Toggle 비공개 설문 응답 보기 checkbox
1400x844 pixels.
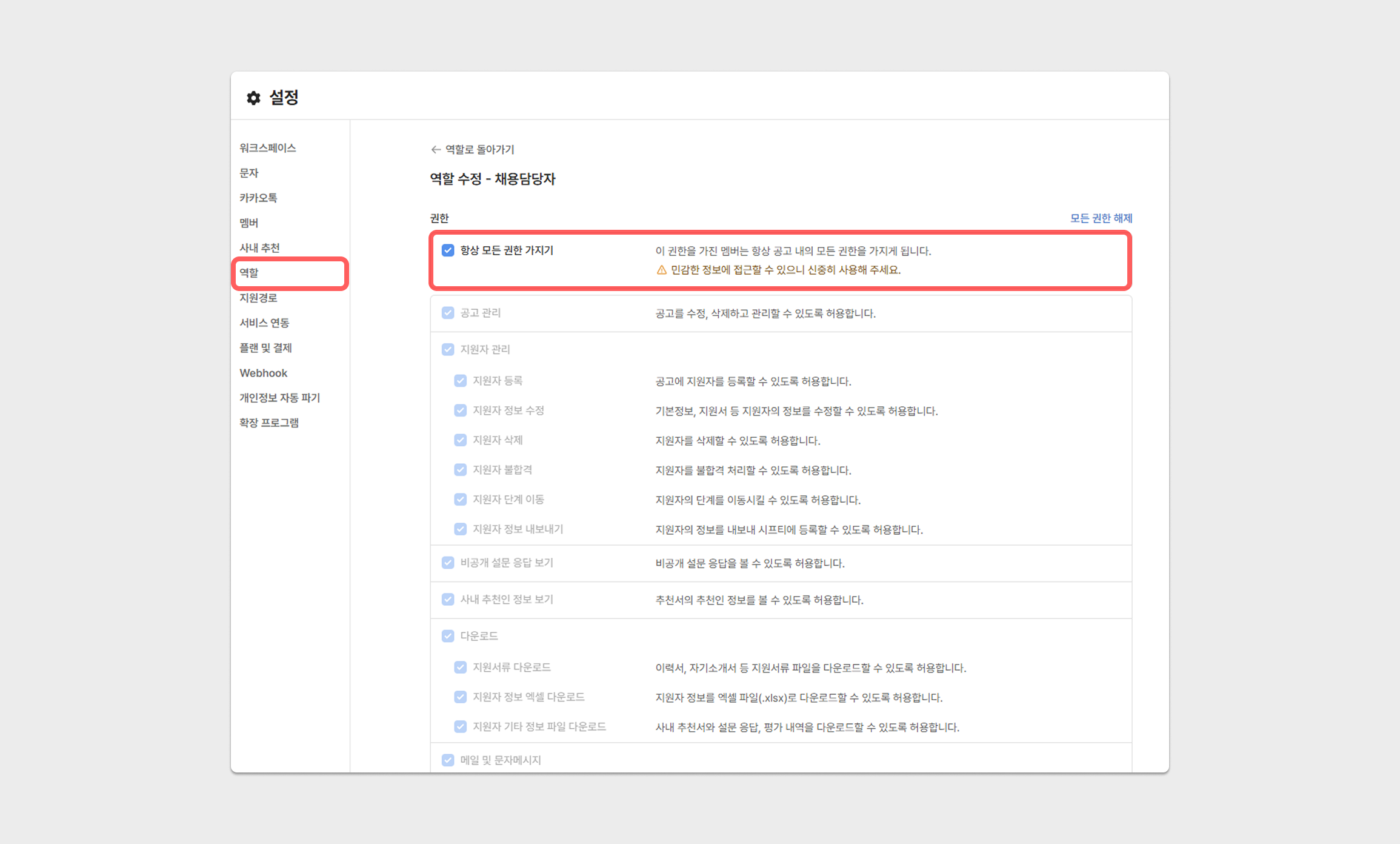[x=448, y=563]
